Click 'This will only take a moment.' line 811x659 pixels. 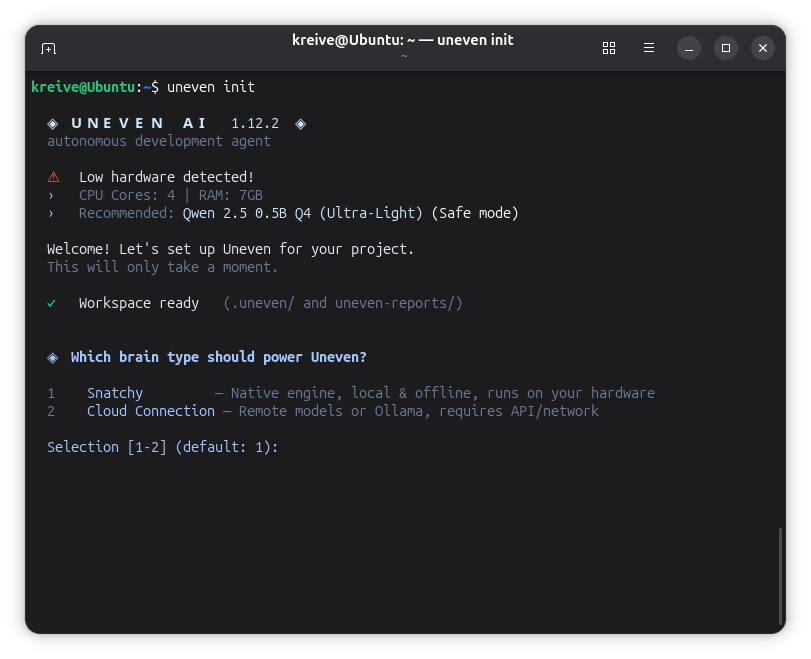point(162,267)
